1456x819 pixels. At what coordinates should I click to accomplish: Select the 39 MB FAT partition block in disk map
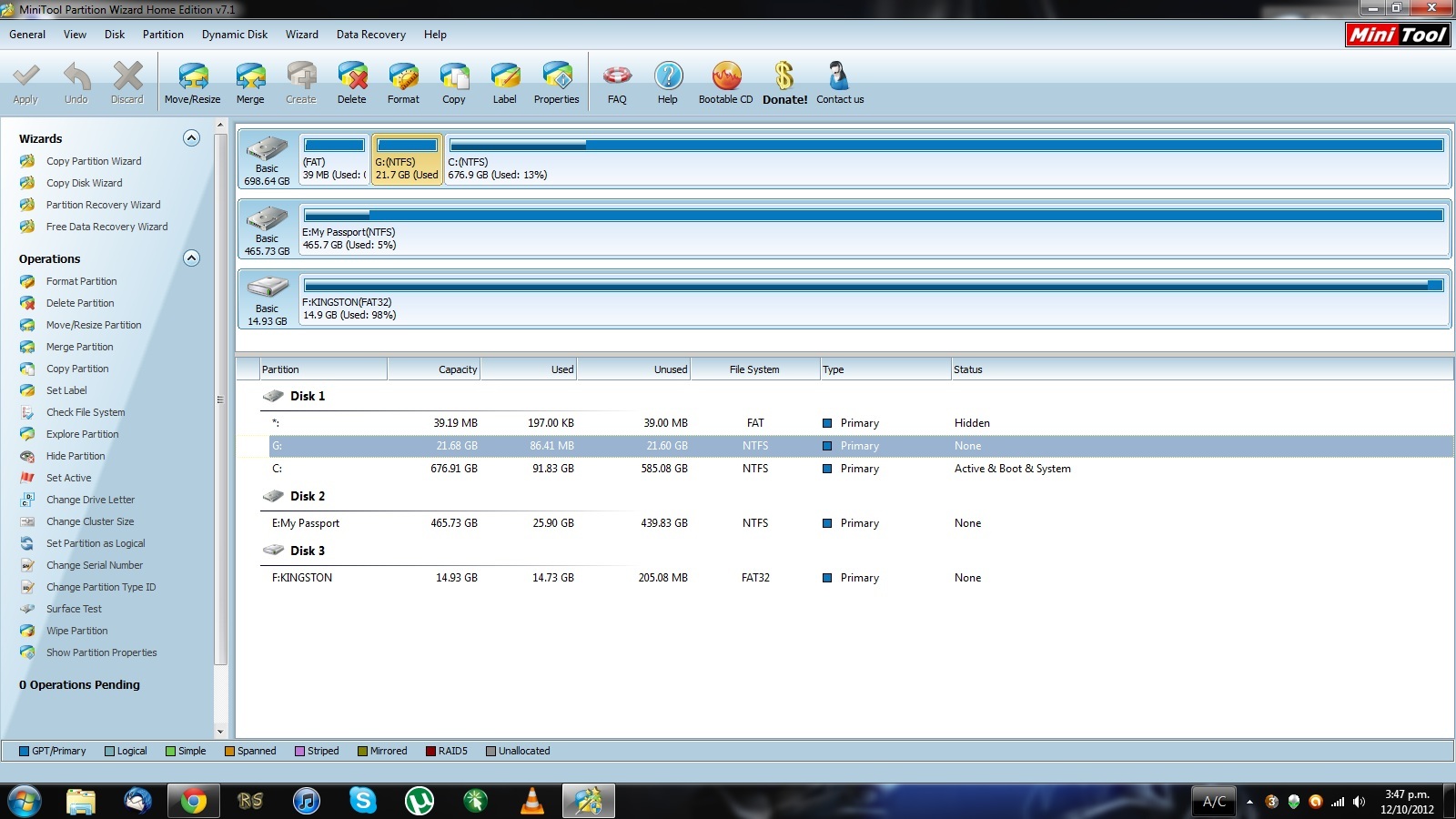334,159
